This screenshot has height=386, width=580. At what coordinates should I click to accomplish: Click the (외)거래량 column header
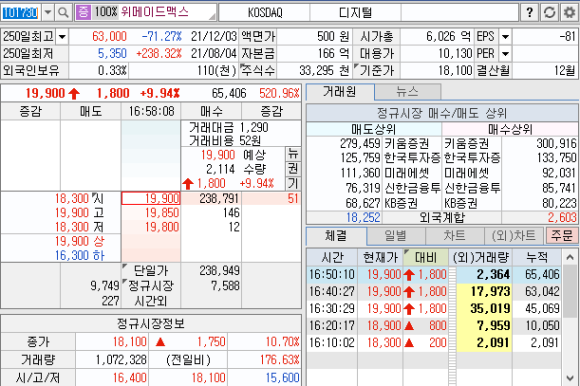pyautogui.click(x=480, y=257)
